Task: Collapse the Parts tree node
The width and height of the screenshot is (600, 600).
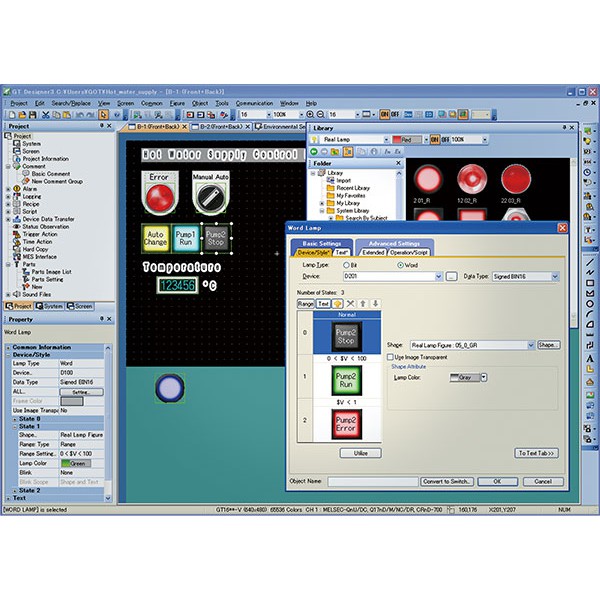Action: pos(8,264)
